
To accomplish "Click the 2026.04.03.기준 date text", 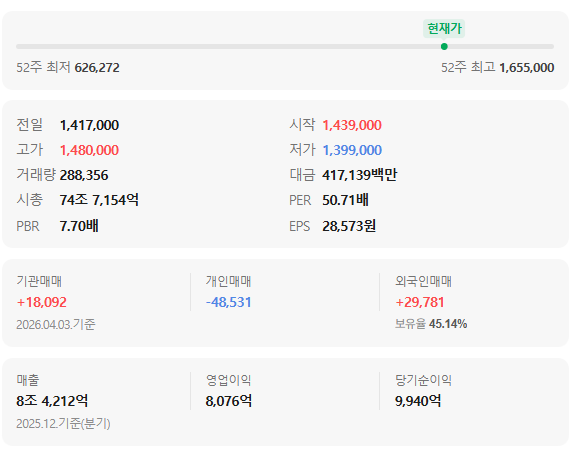I will pyautogui.click(x=56, y=324).
